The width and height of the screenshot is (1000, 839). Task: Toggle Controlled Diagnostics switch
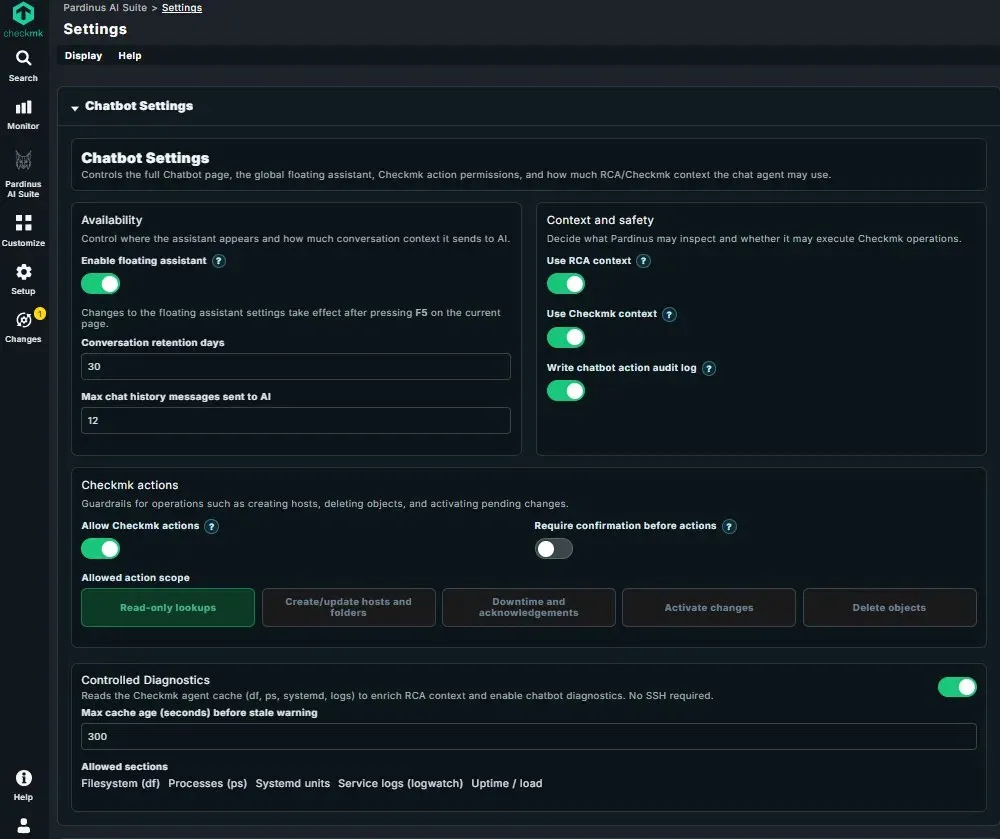[x=957, y=687]
